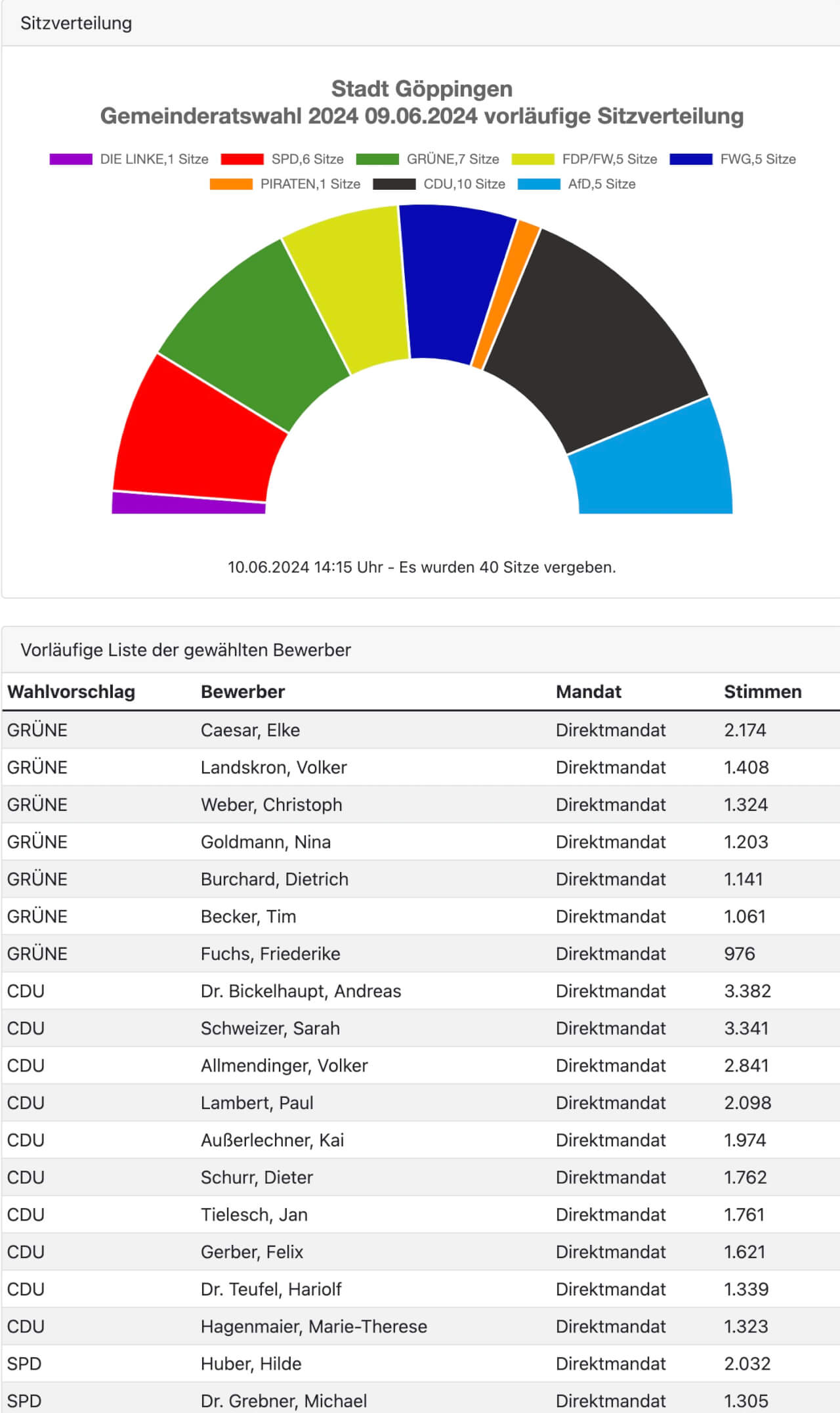This screenshot has width=840, height=1413.
Task: Click the name 'Außerlechner, Kai'
Action: 272,1140
